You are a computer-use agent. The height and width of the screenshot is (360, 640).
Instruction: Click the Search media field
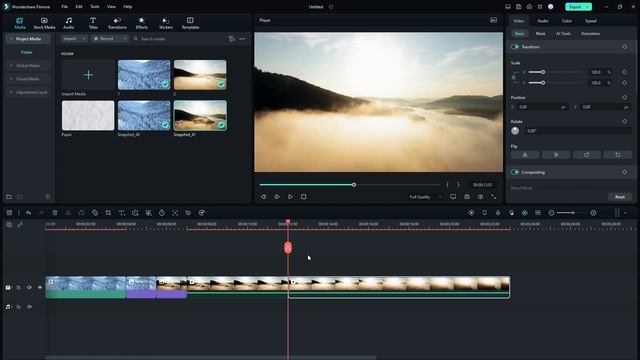tap(180, 39)
